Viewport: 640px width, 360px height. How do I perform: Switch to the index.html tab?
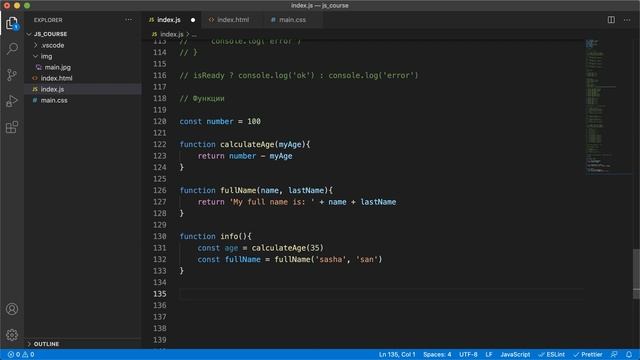coord(233,20)
